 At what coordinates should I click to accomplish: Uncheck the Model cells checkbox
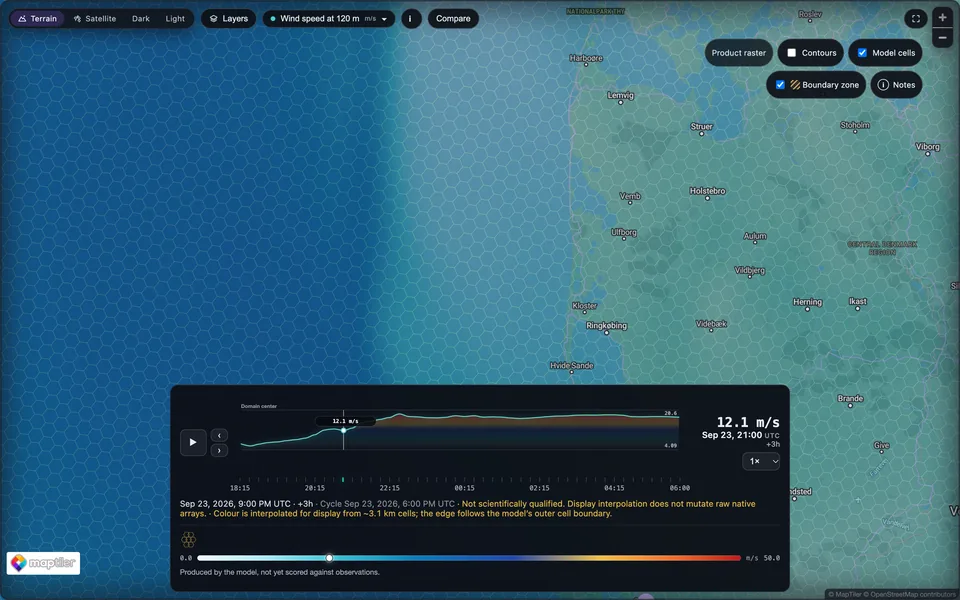click(862, 53)
